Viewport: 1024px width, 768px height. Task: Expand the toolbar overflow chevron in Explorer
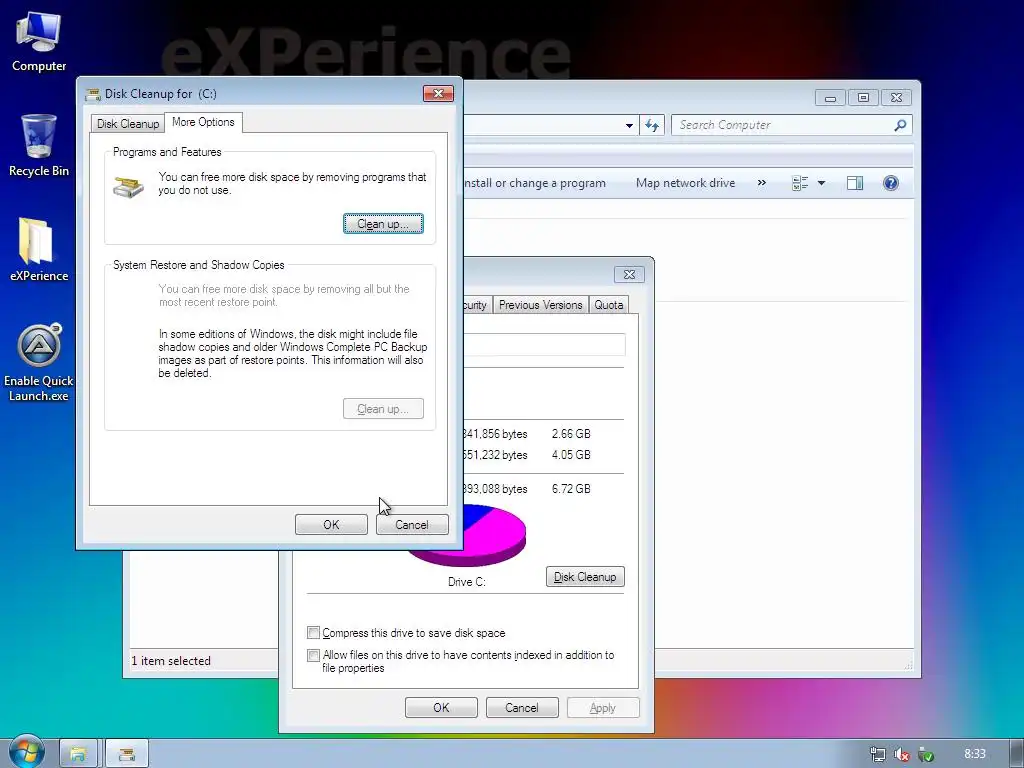[761, 183]
